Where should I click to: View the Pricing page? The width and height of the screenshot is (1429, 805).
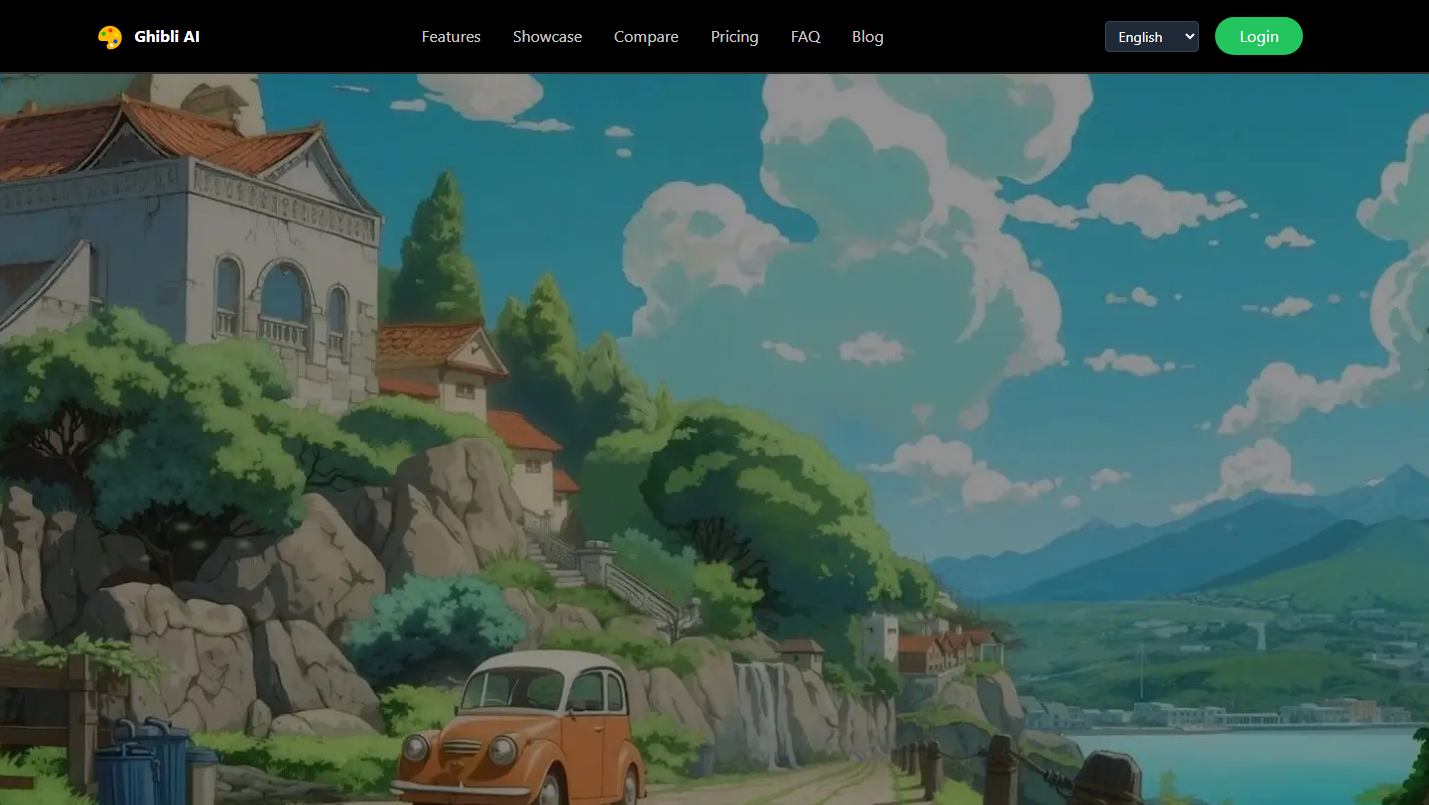(x=734, y=37)
